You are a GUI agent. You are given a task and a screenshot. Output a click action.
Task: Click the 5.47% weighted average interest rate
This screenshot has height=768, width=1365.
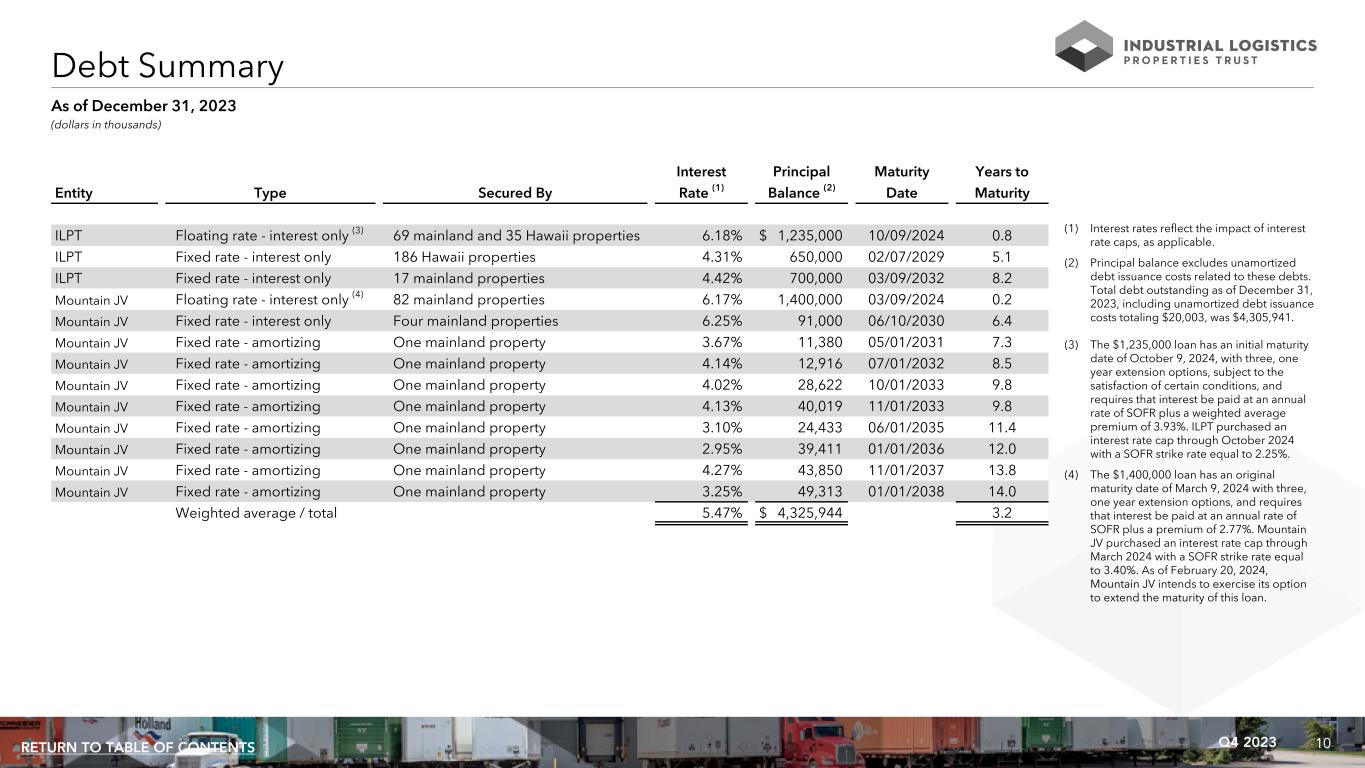[721, 513]
